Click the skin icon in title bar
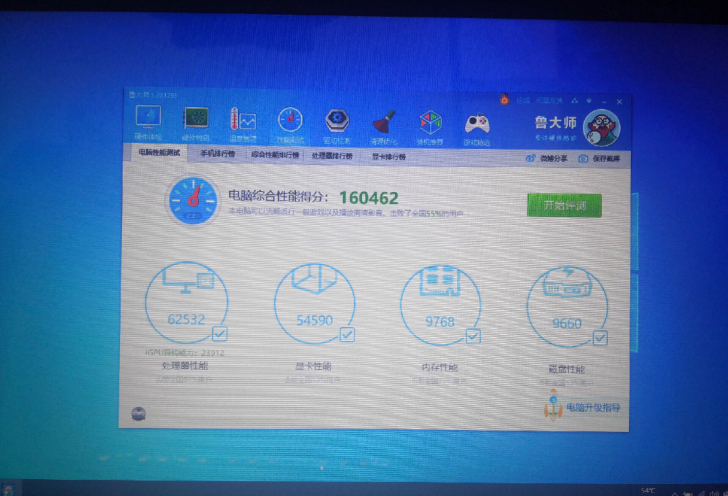728x496 pixels. pos(575,100)
